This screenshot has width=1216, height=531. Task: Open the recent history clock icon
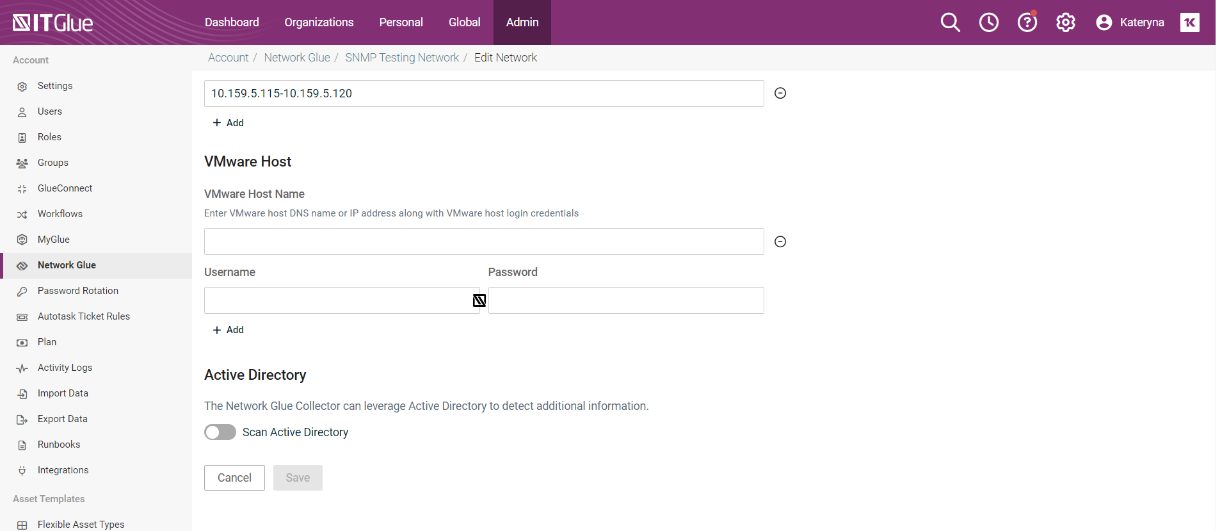click(x=989, y=22)
